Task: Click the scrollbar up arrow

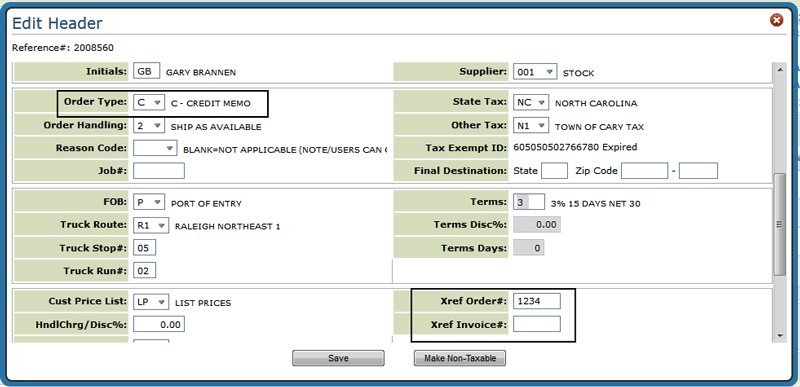Action: [x=780, y=69]
